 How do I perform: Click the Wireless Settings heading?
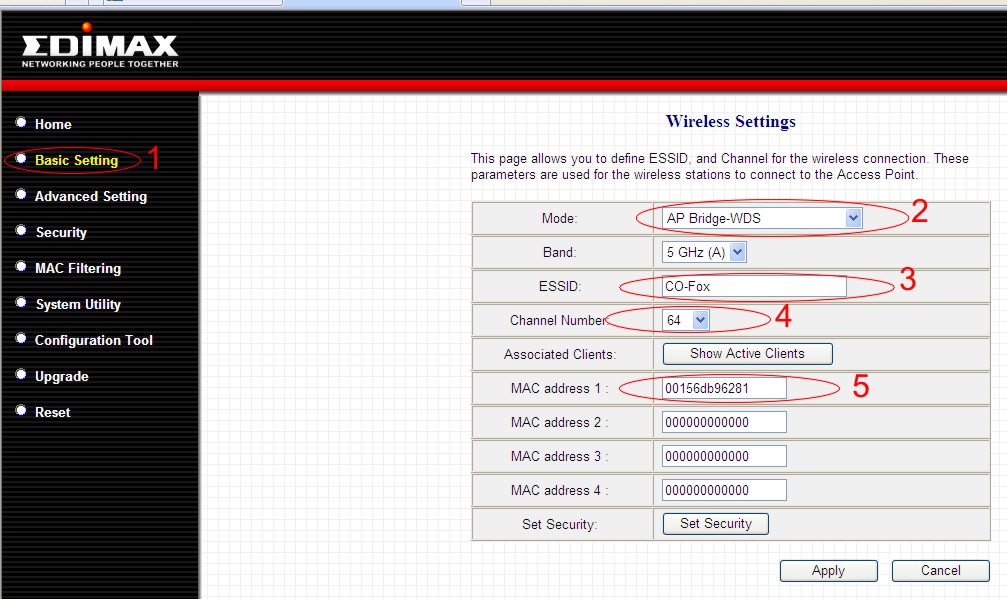point(731,121)
